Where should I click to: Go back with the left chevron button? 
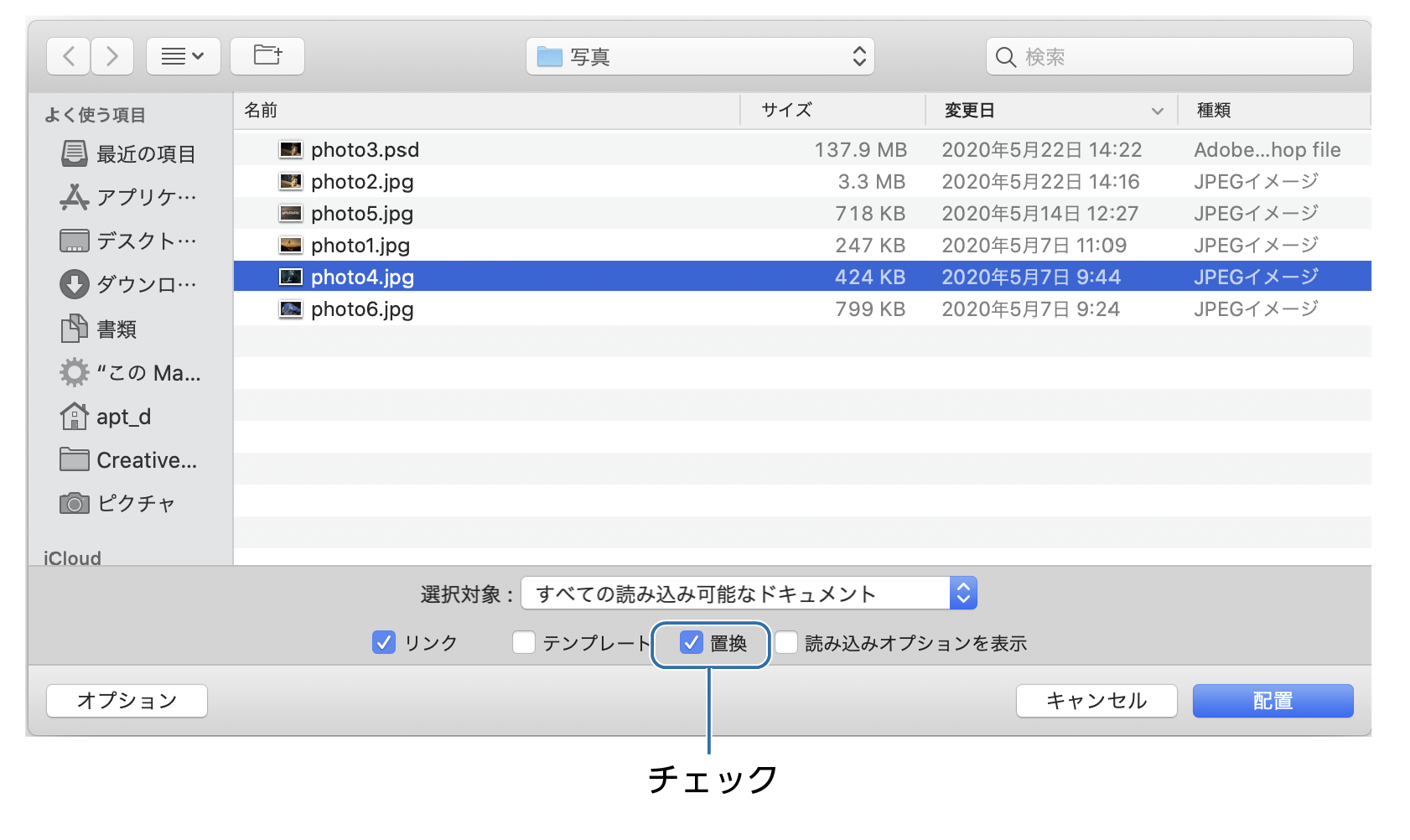pos(69,56)
